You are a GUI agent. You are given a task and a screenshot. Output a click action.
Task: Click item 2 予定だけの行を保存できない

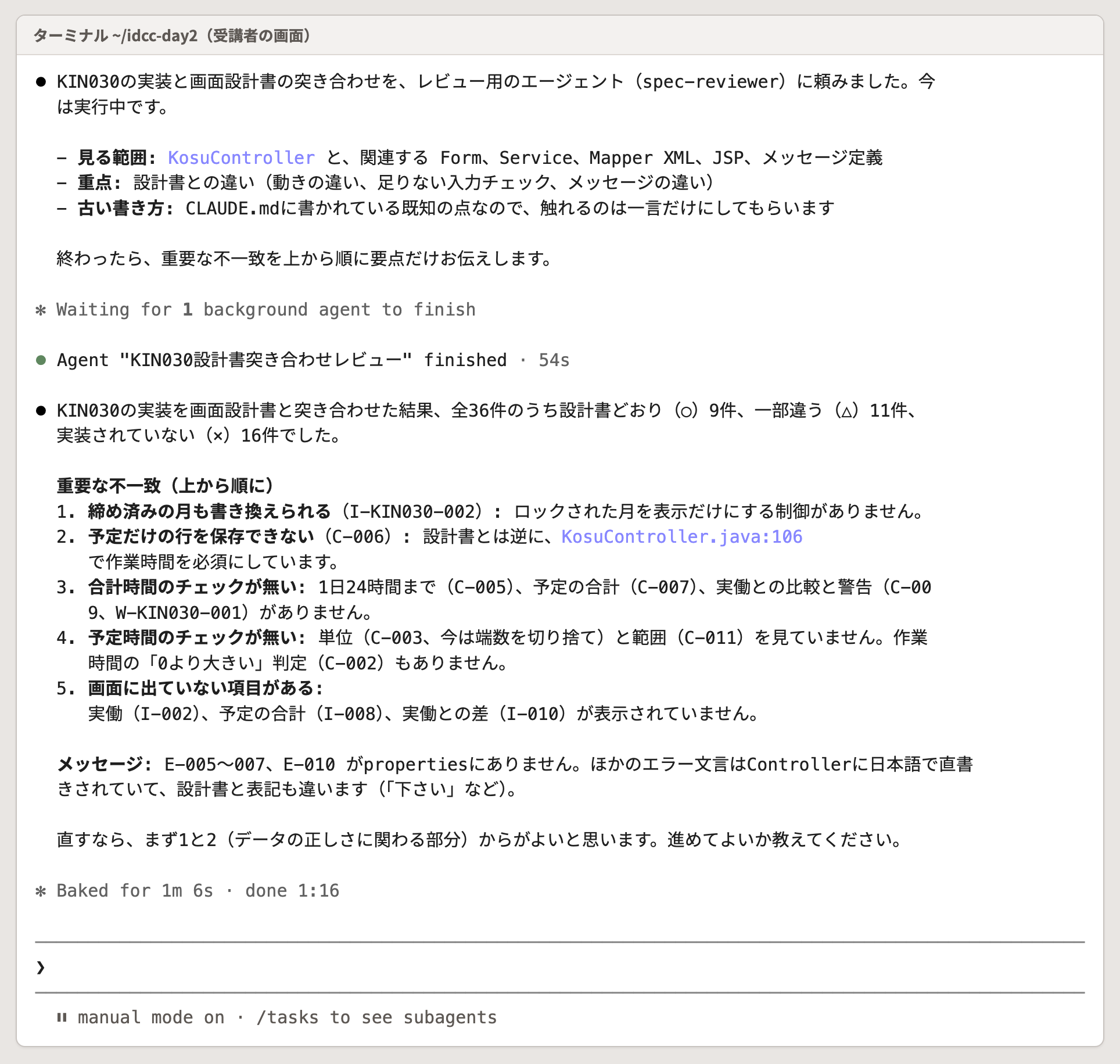coord(201,537)
